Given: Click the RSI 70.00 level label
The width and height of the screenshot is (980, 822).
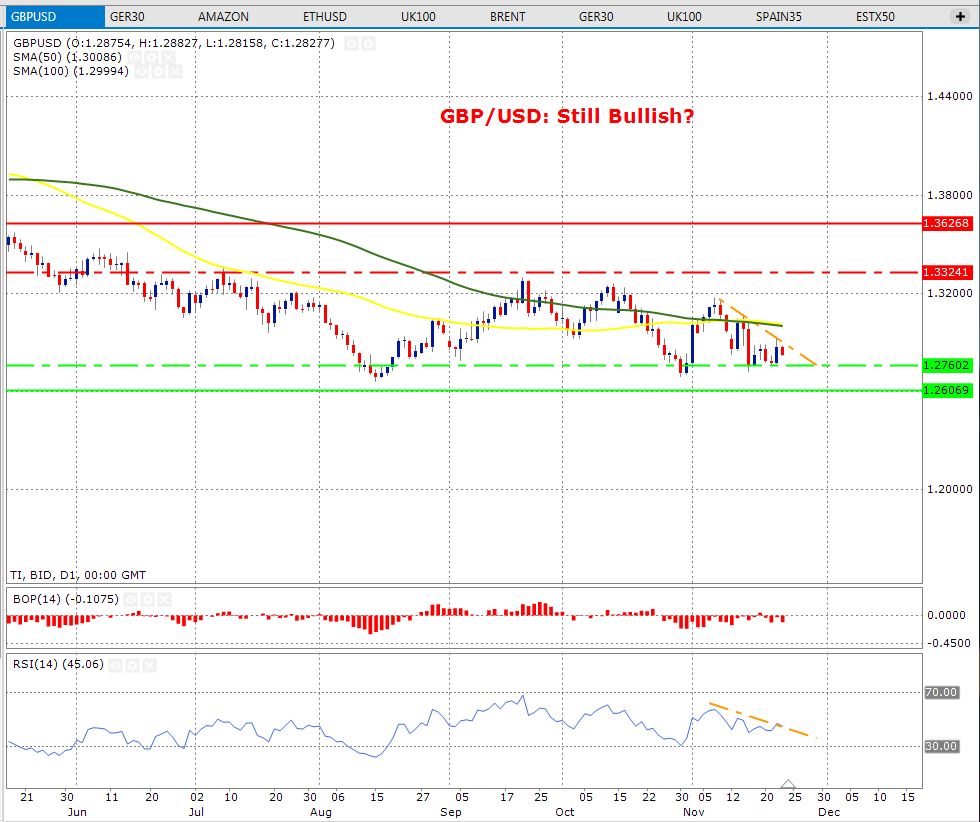Looking at the screenshot, I should pos(941,692).
